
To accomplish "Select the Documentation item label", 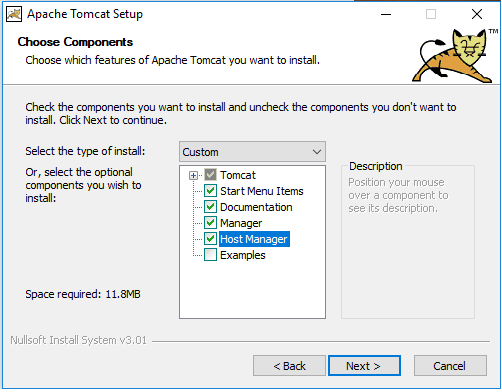I will coord(256,207).
